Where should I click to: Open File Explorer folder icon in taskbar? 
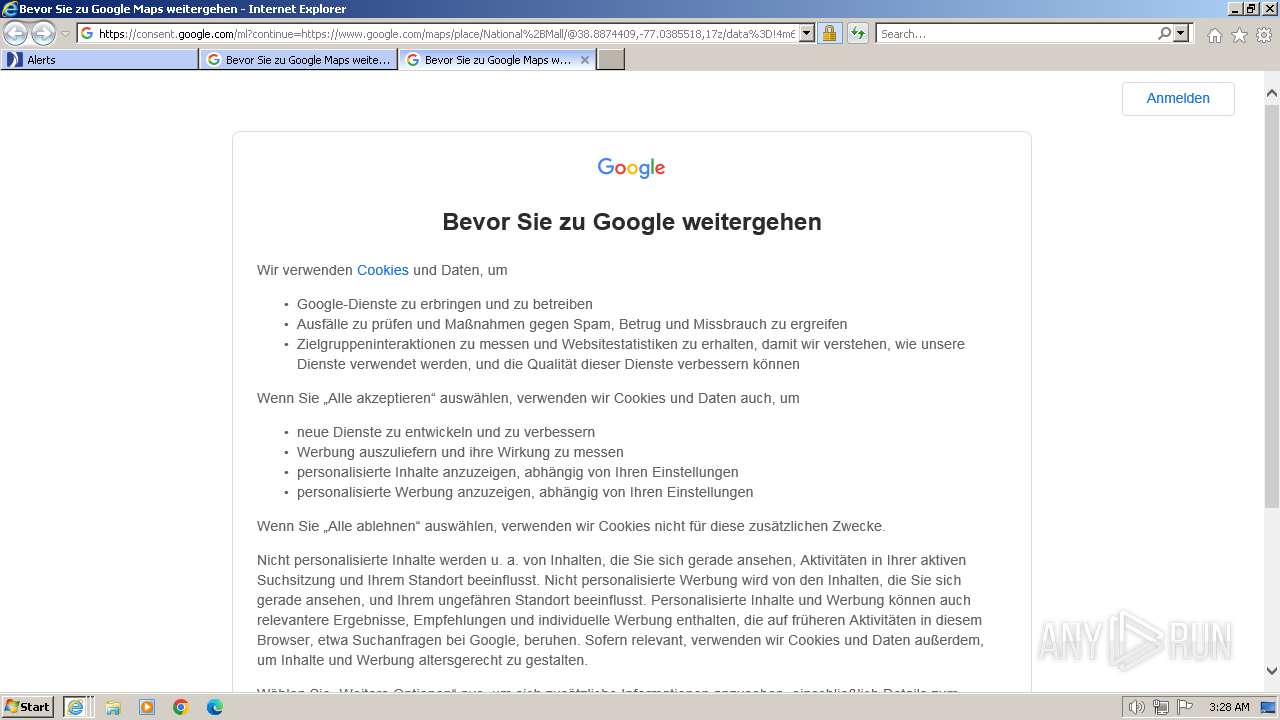(x=113, y=707)
